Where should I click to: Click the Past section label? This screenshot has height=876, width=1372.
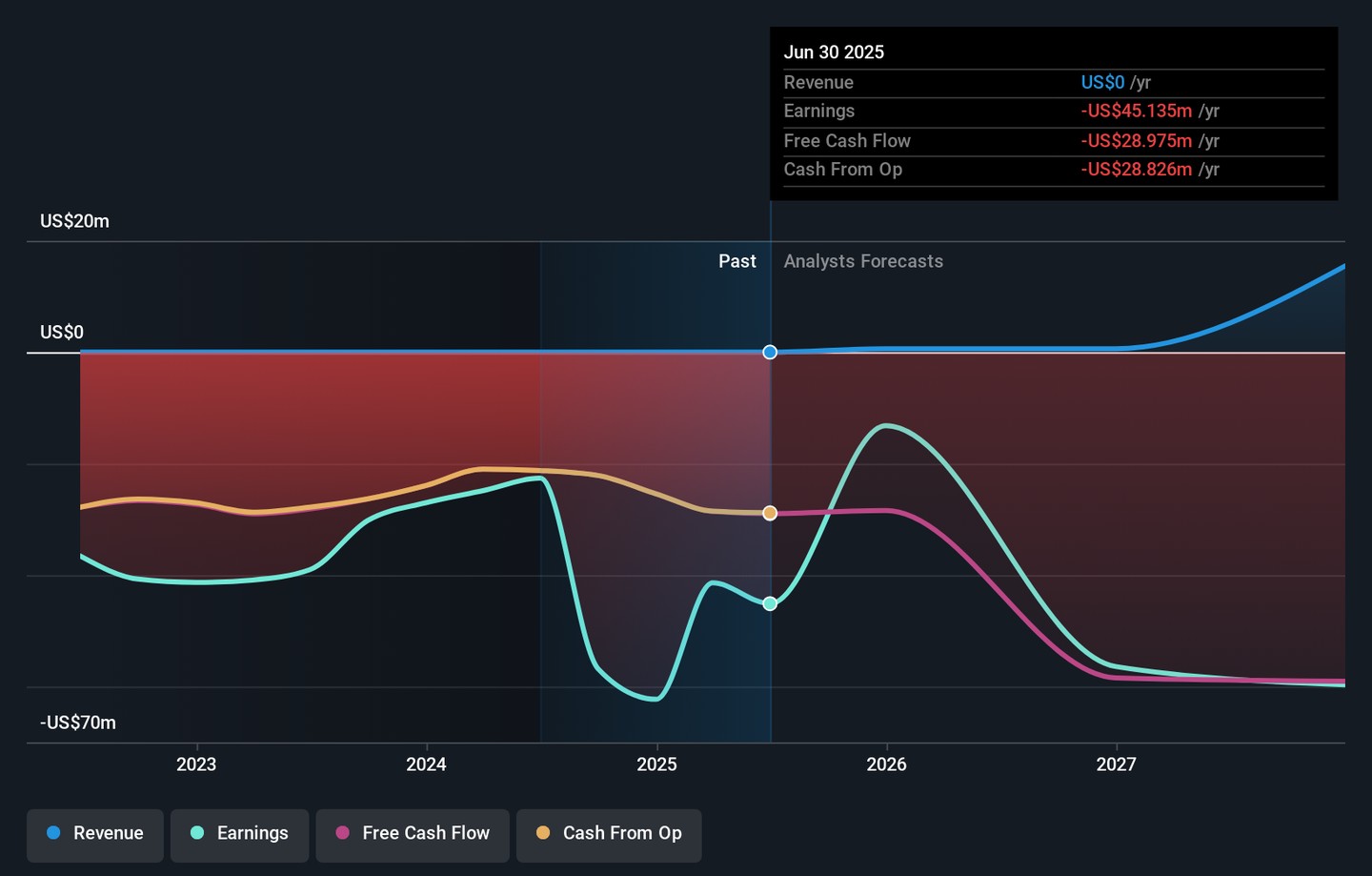pyautogui.click(x=736, y=261)
